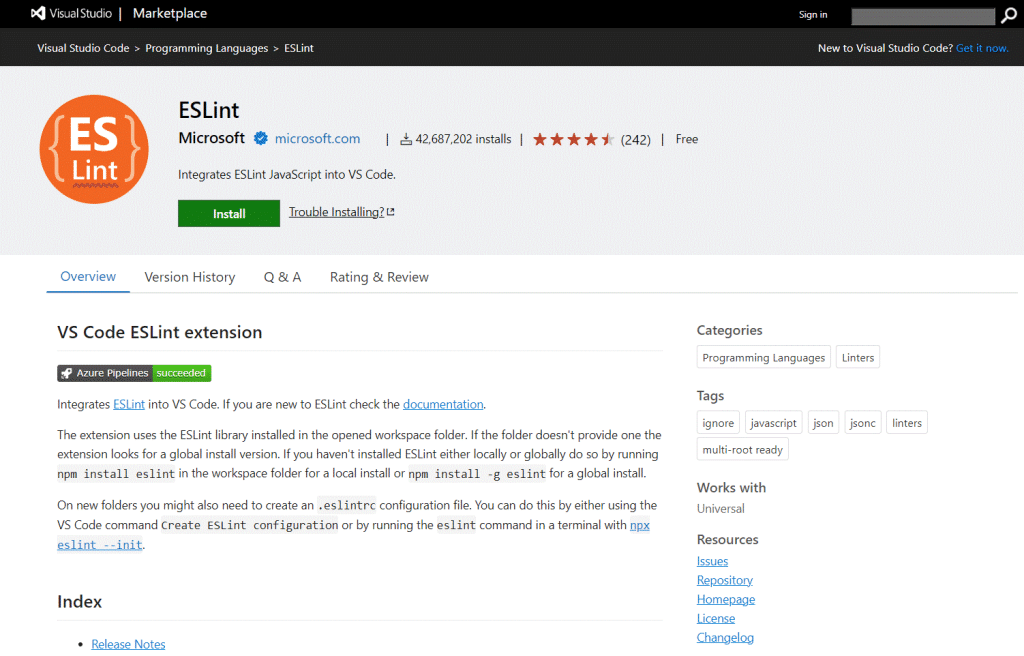Open the Q & A tab

pos(282,277)
